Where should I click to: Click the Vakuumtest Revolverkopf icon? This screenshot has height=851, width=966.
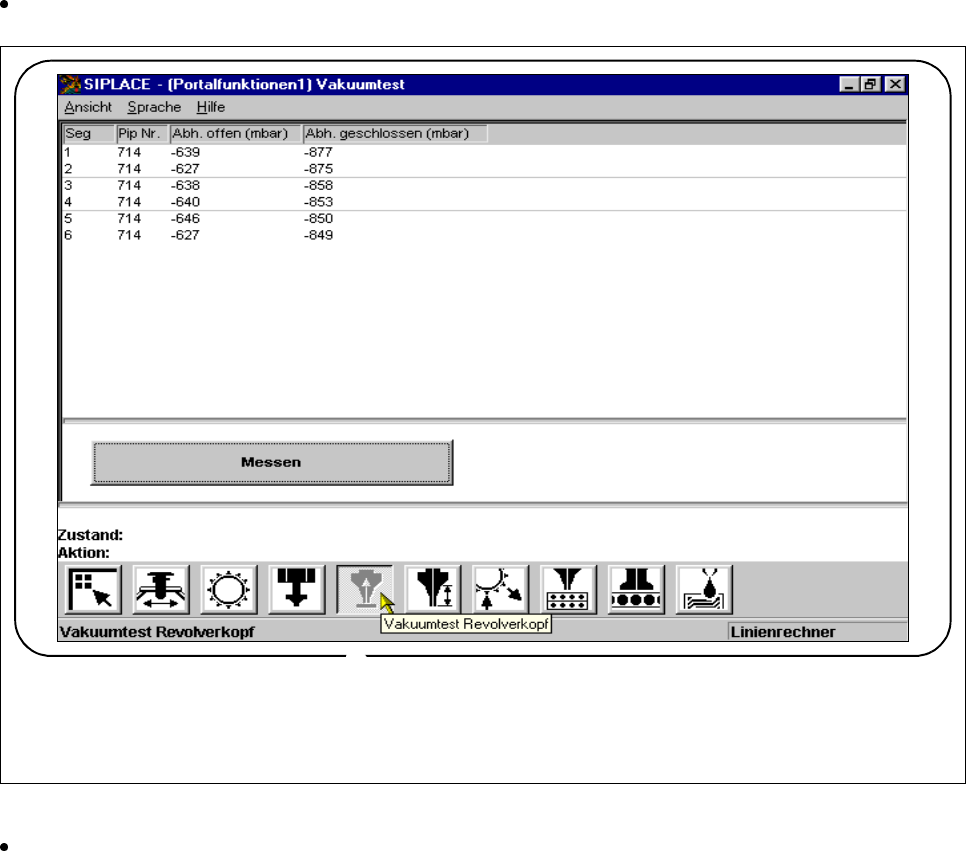(x=365, y=589)
